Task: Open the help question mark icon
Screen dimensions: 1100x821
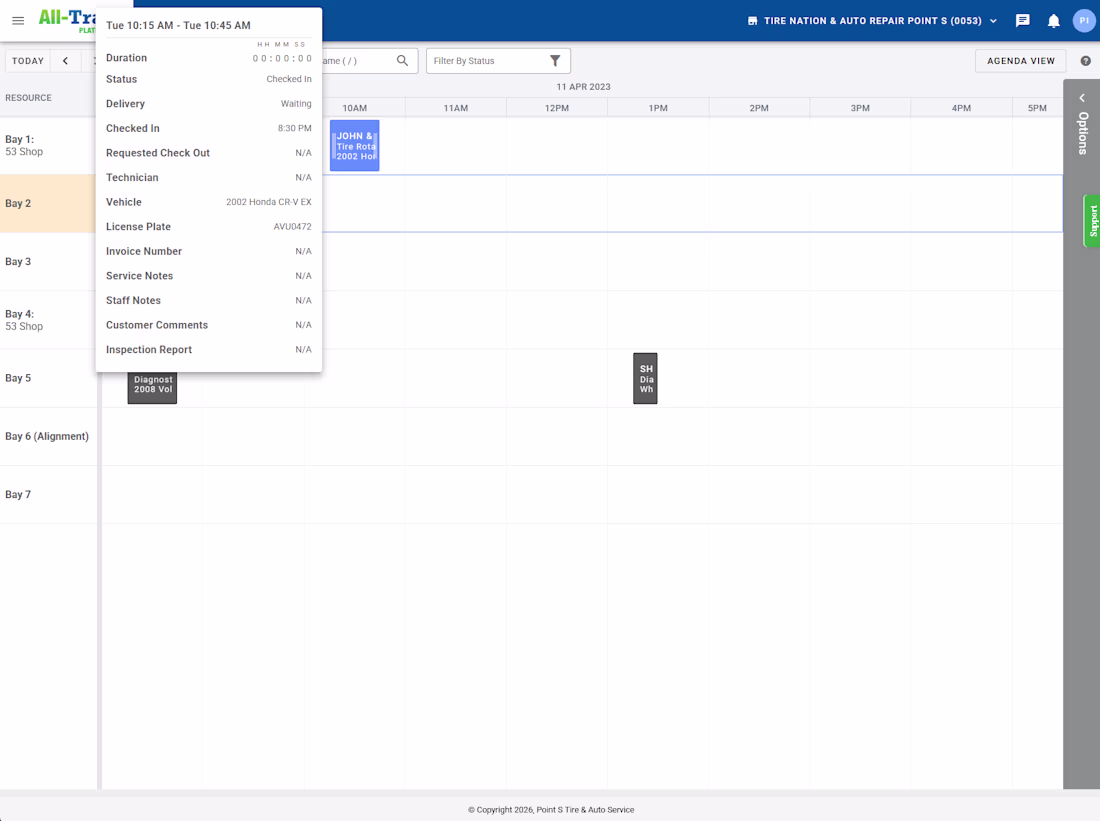Action: [x=1086, y=61]
